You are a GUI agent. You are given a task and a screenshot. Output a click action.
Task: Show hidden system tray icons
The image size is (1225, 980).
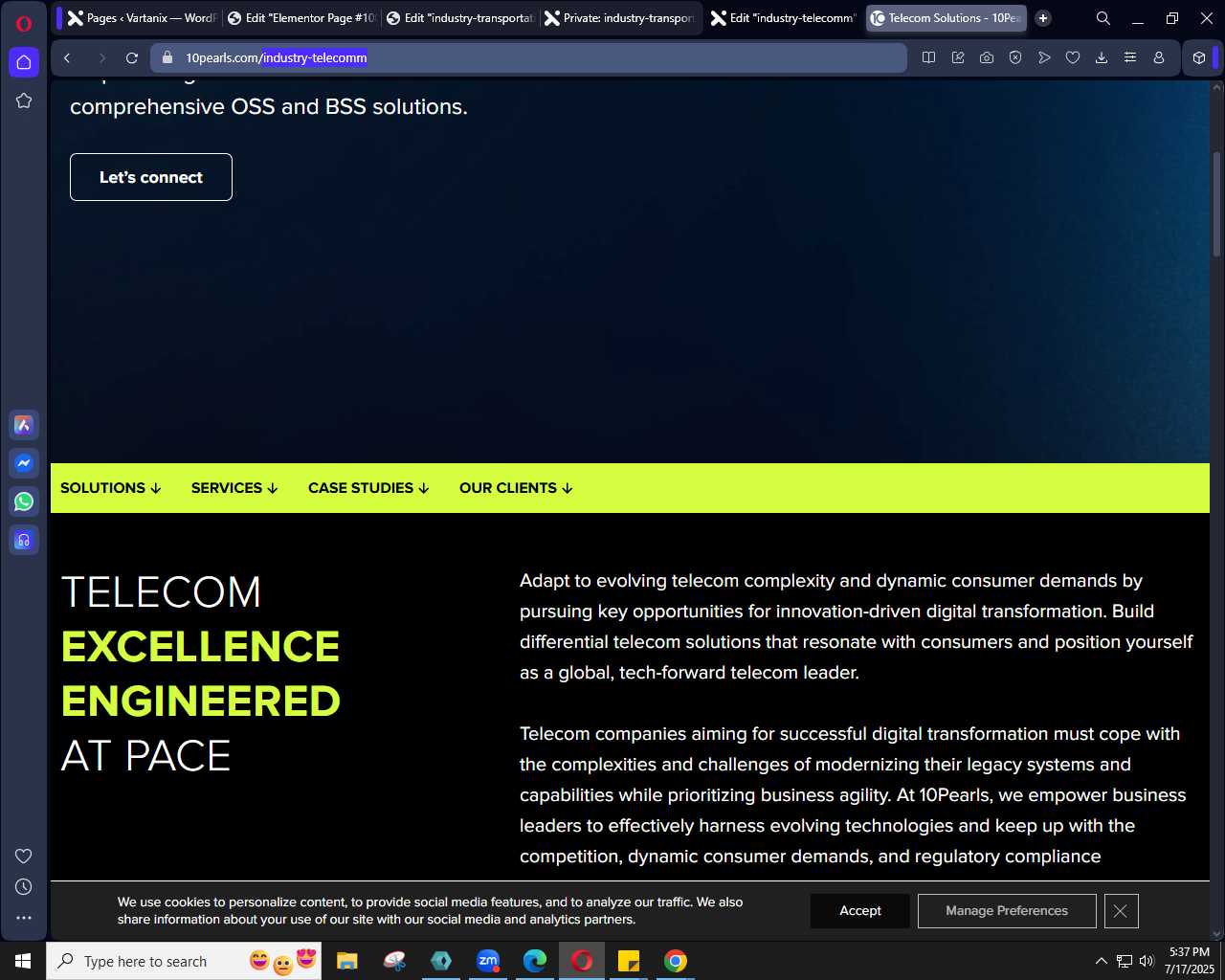coord(1101,961)
